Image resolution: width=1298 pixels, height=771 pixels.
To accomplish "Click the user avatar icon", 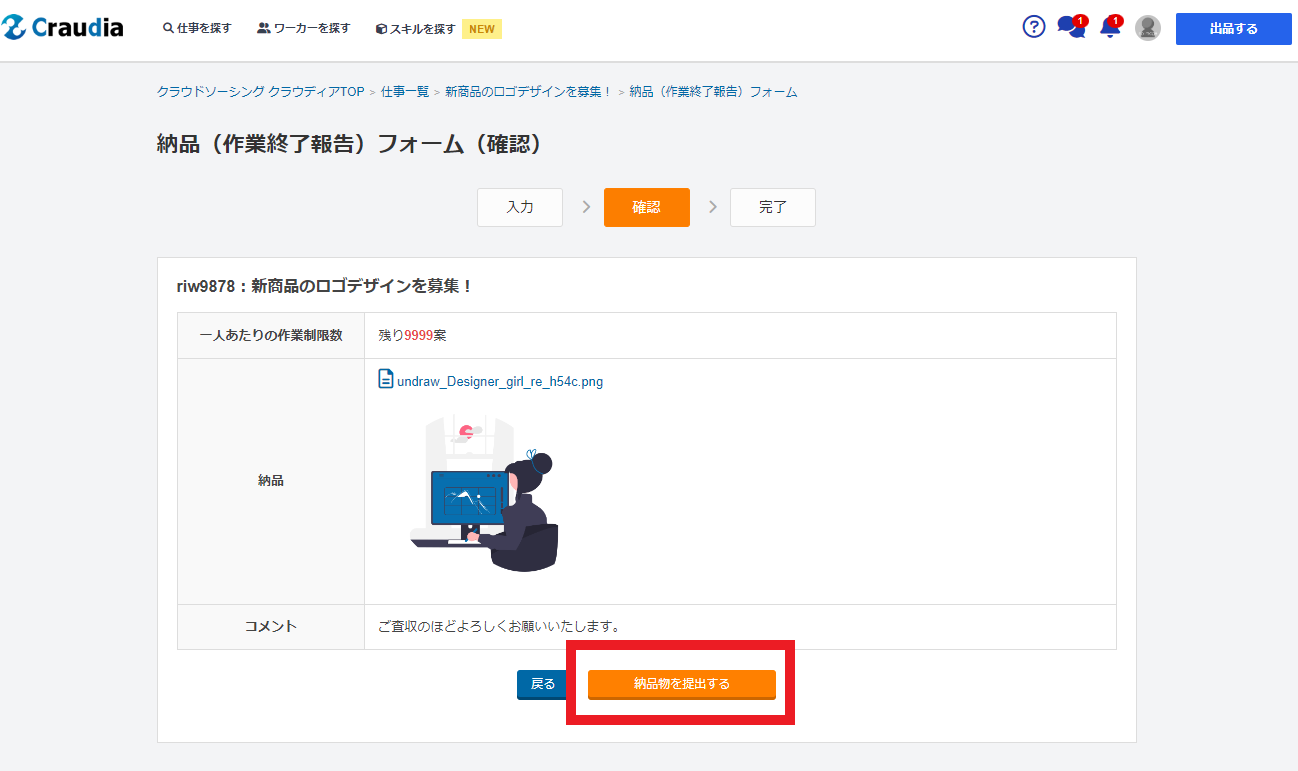I will pos(1148,28).
